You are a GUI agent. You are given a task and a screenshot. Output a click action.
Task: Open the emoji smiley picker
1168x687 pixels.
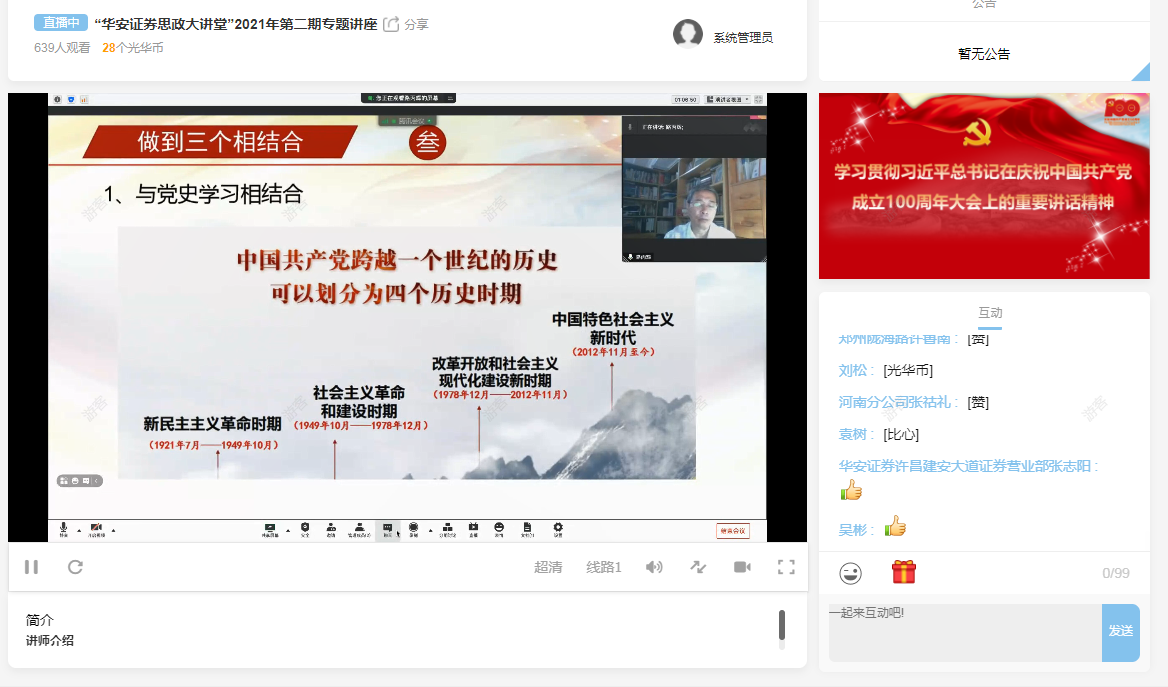(x=850, y=573)
